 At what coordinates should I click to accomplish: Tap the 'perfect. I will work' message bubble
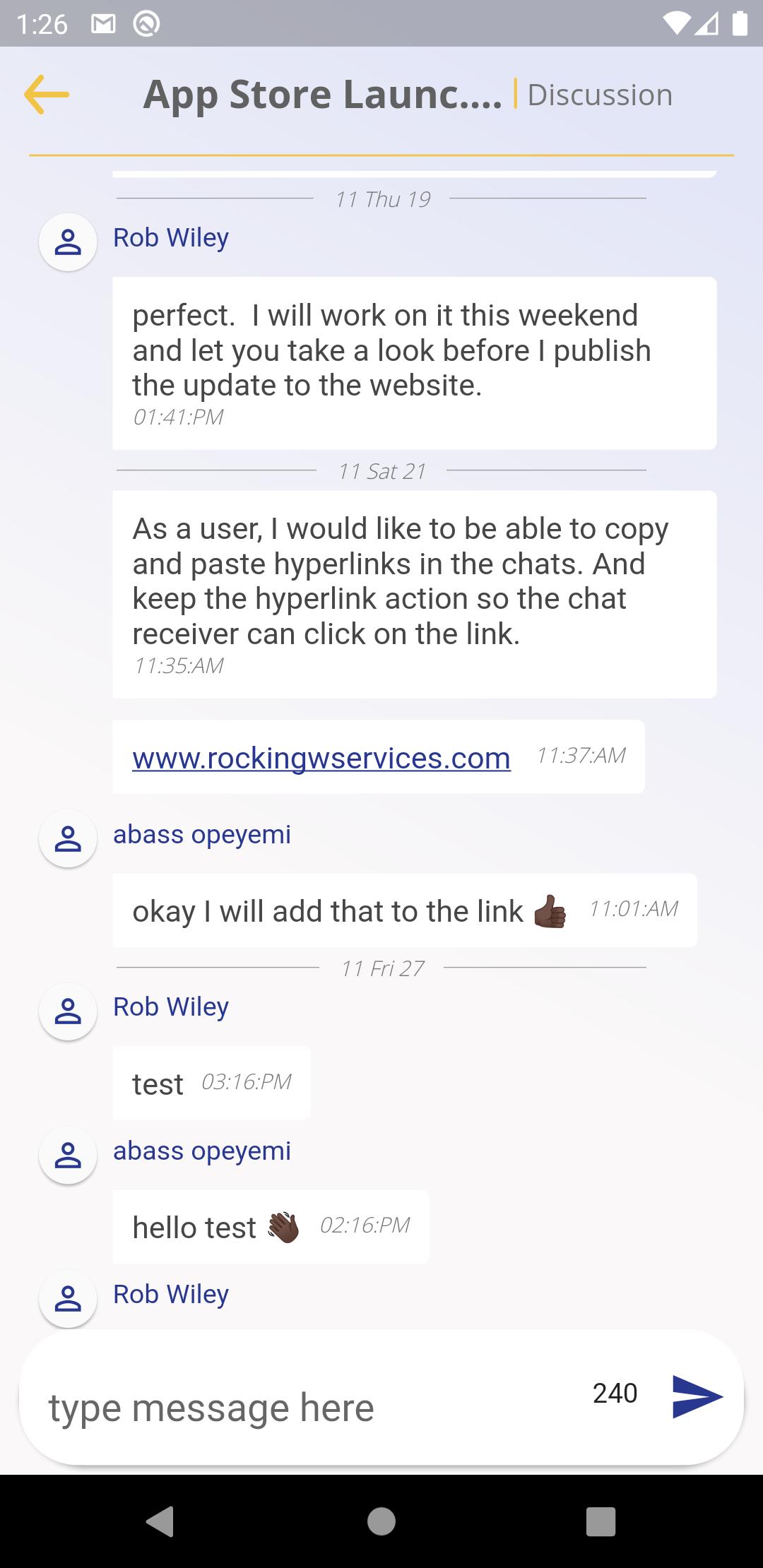[415, 363]
